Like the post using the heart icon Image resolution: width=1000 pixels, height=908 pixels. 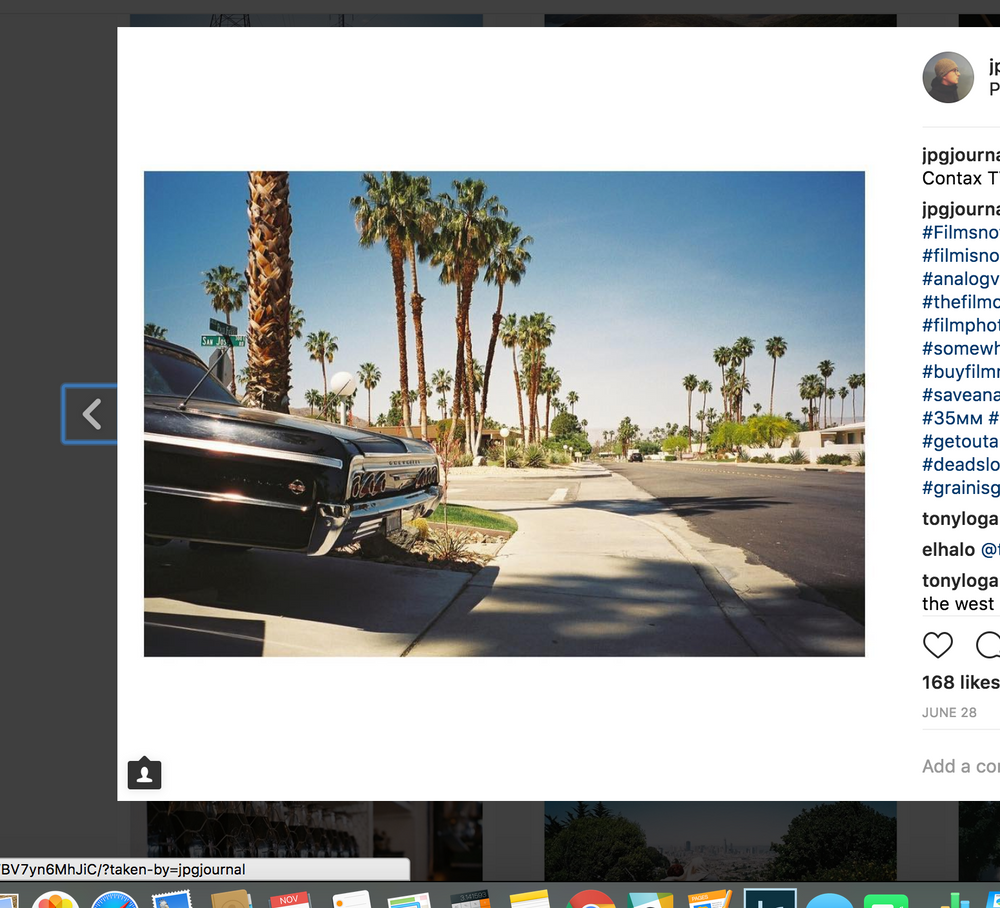click(x=938, y=646)
